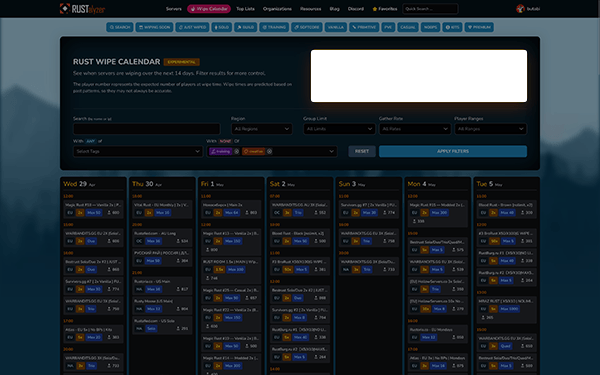Click the SOLO filter button

[x=222, y=27]
